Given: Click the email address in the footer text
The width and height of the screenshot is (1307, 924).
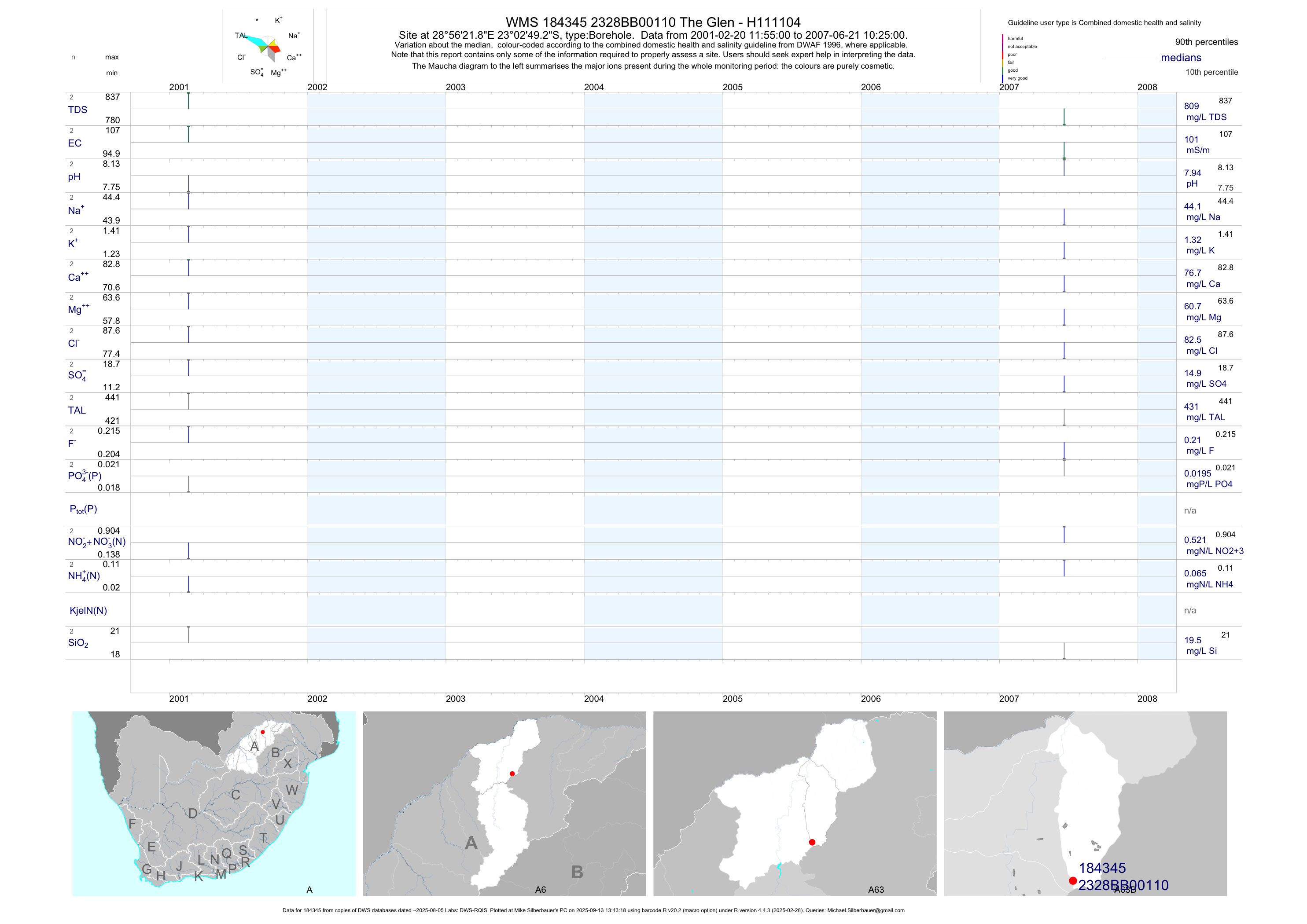Looking at the screenshot, I should coord(865,910).
